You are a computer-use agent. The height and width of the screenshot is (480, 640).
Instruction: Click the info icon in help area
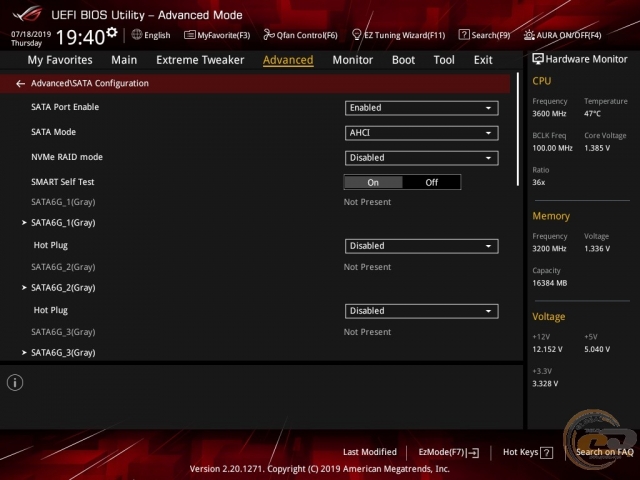15,383
